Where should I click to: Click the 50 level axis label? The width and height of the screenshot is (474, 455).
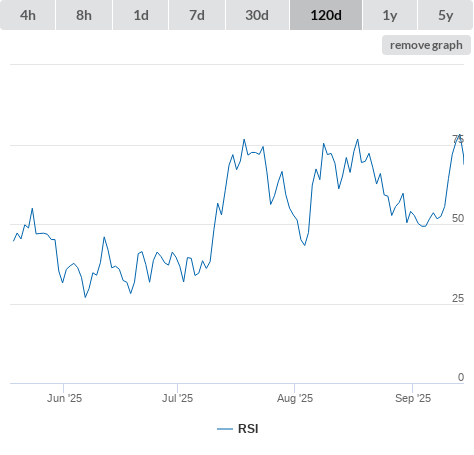[458, 218]
